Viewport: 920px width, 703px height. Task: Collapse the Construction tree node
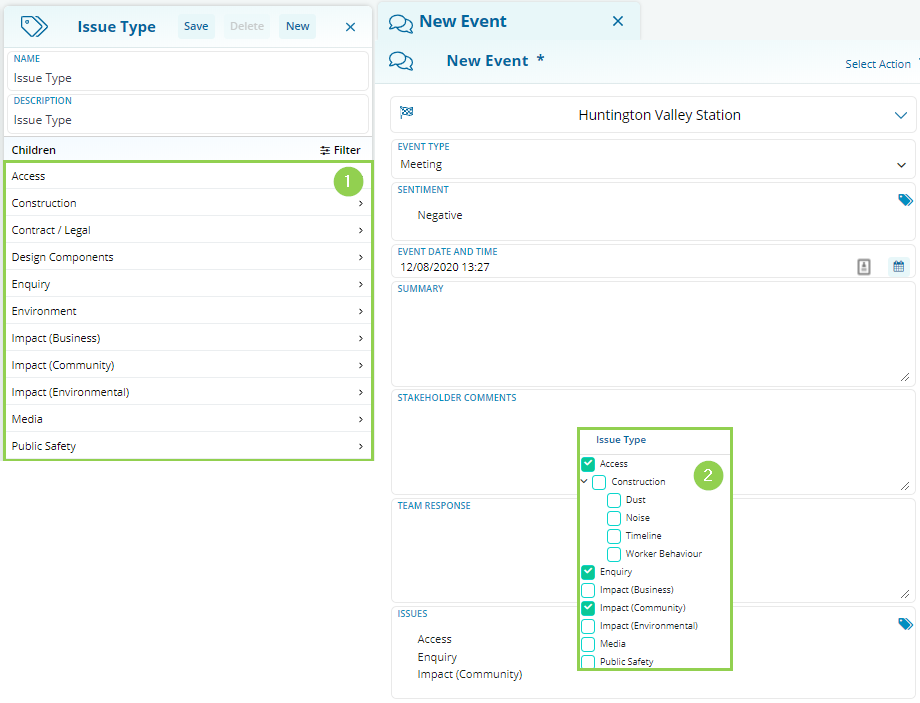584,481
